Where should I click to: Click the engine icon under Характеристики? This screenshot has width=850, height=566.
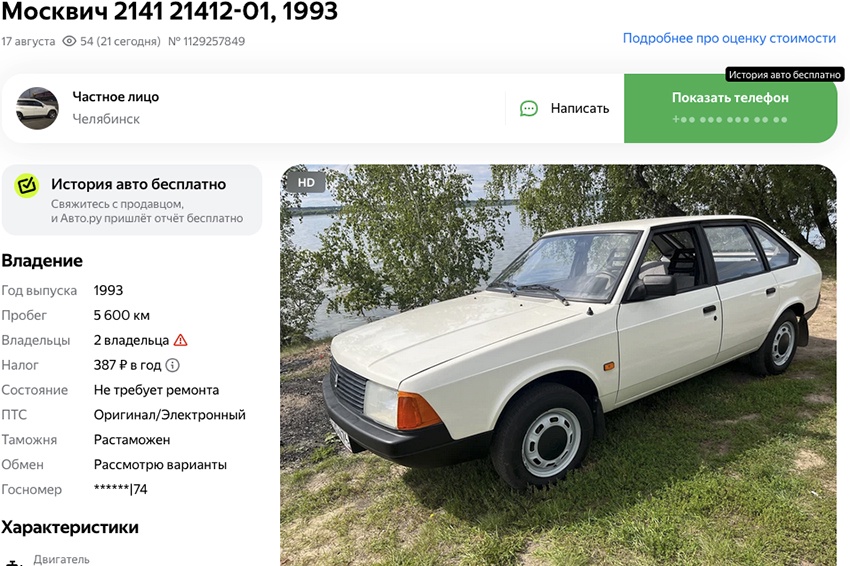click(12, 562)
